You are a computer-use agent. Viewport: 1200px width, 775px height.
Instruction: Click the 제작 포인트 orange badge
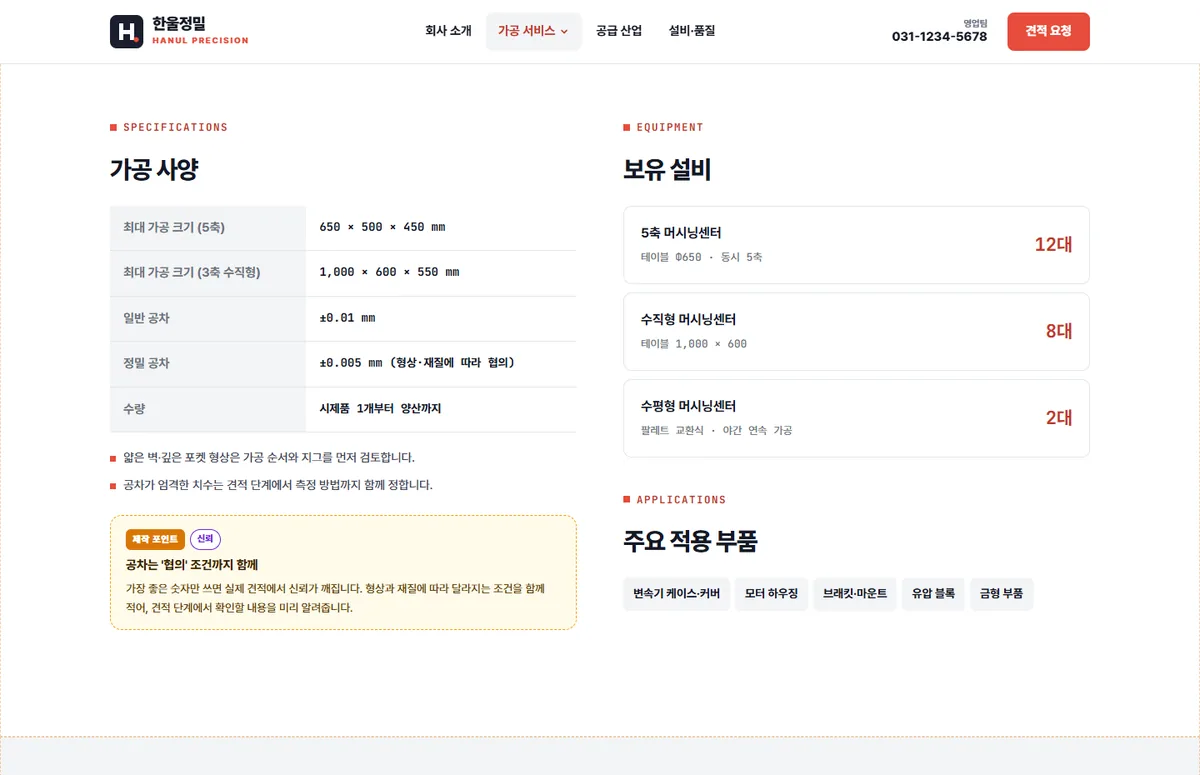(155, 539)
